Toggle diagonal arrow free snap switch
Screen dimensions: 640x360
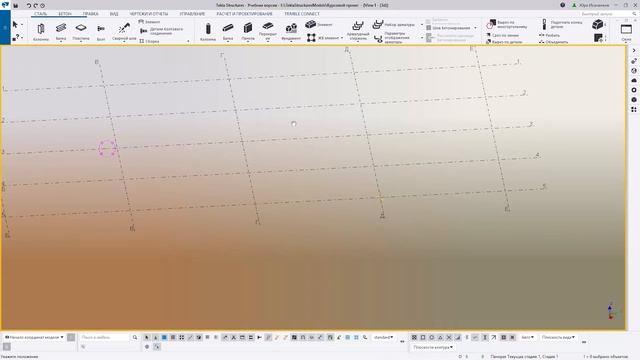click(x=493, y=338)
